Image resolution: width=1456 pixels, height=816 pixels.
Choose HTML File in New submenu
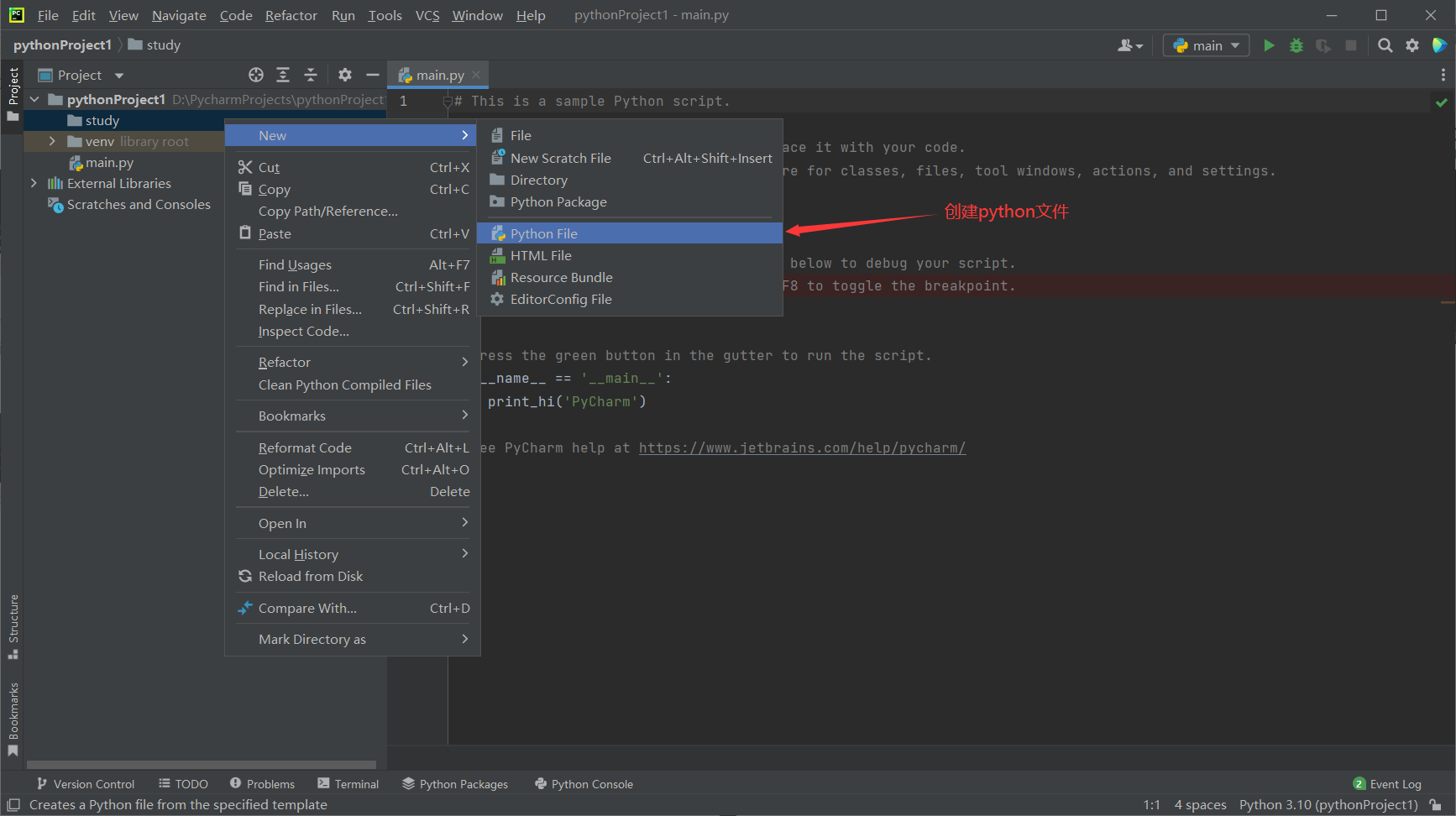pos(630,255)
